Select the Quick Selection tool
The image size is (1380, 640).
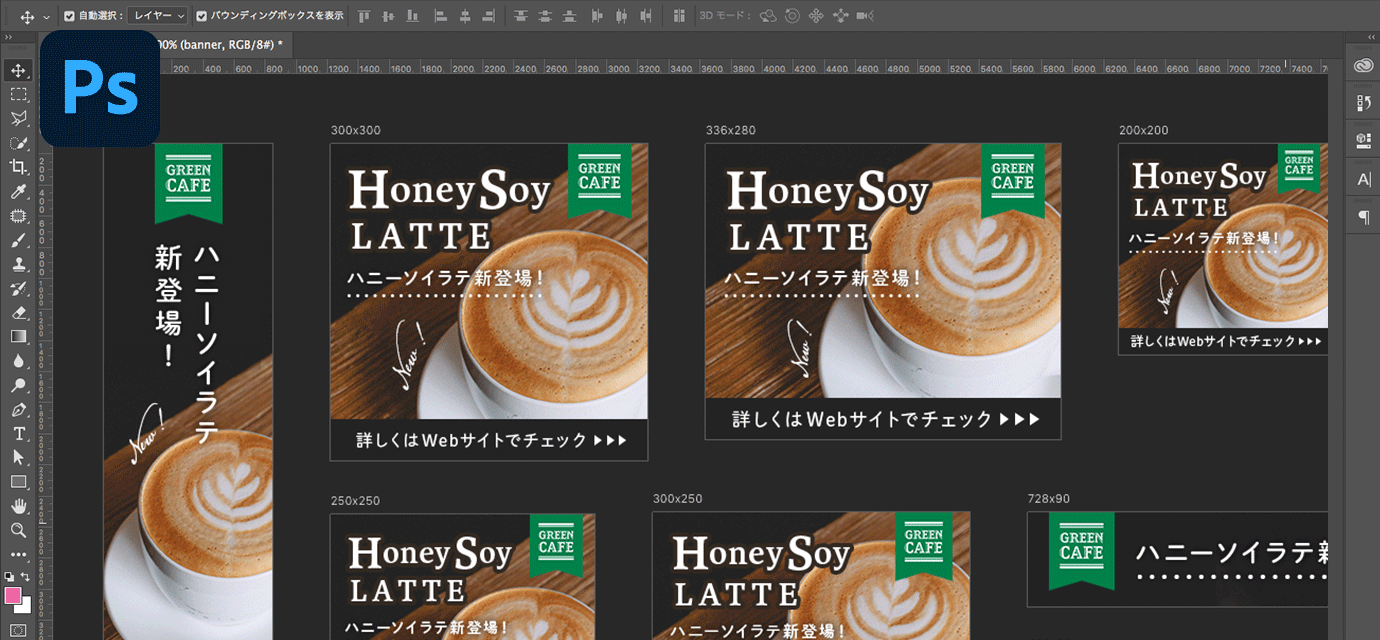click(18, 143)
